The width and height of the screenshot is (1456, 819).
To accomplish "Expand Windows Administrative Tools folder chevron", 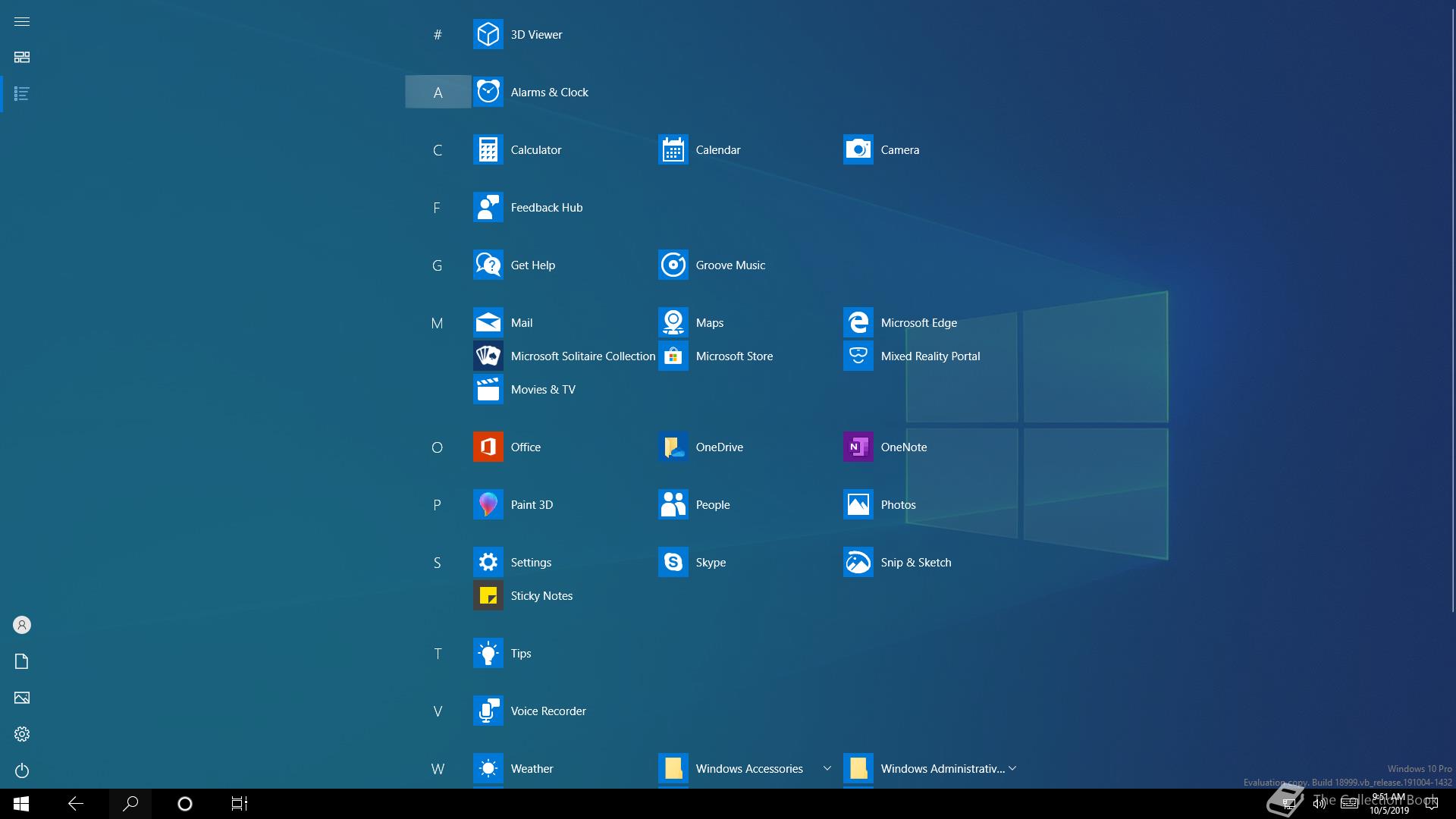I will pyautogui.click(x=1012, y=768).
